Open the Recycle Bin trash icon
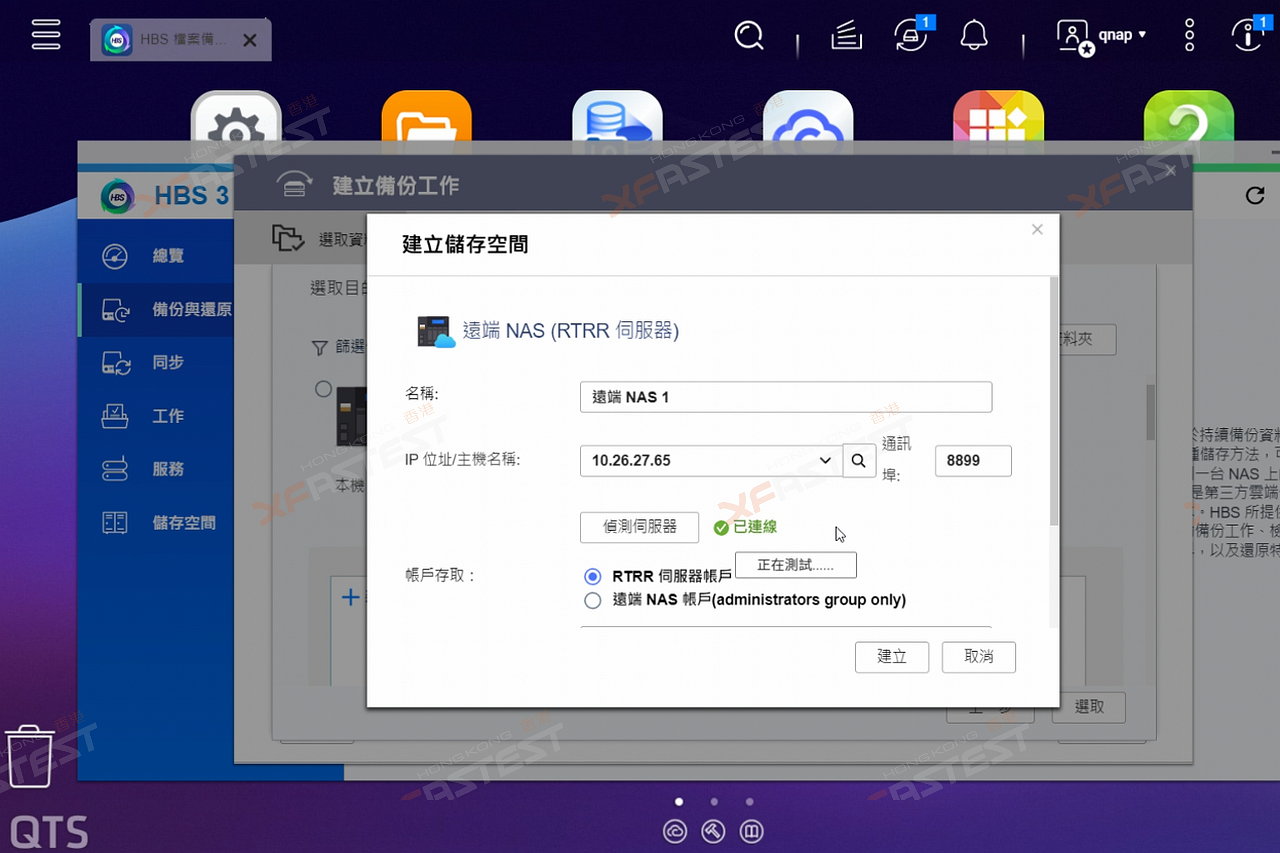The image size is (1280, 853). click(29, 758)
